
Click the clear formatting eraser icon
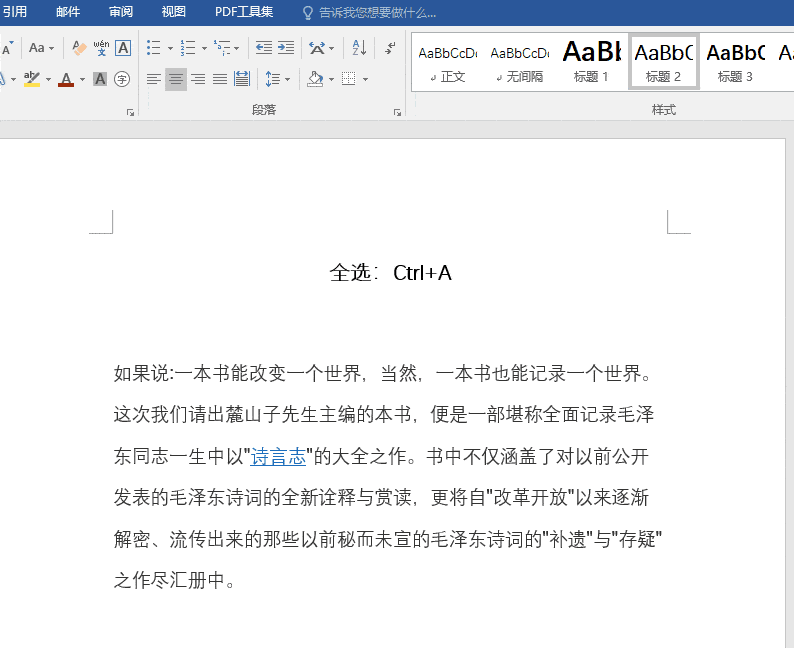(79, 48)
